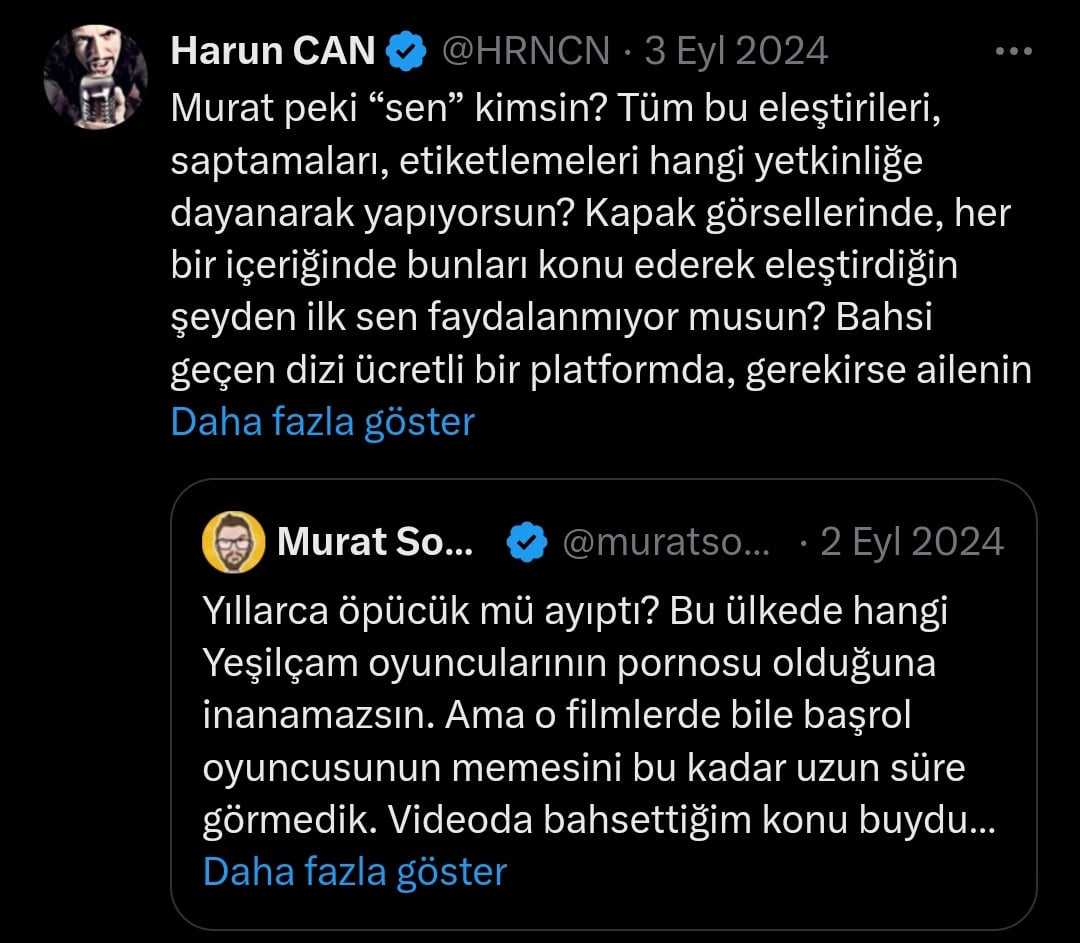The image size is (1080, 943).
Task: Open the @muratso... handle in the quote
Action: (x=667, y=543)
